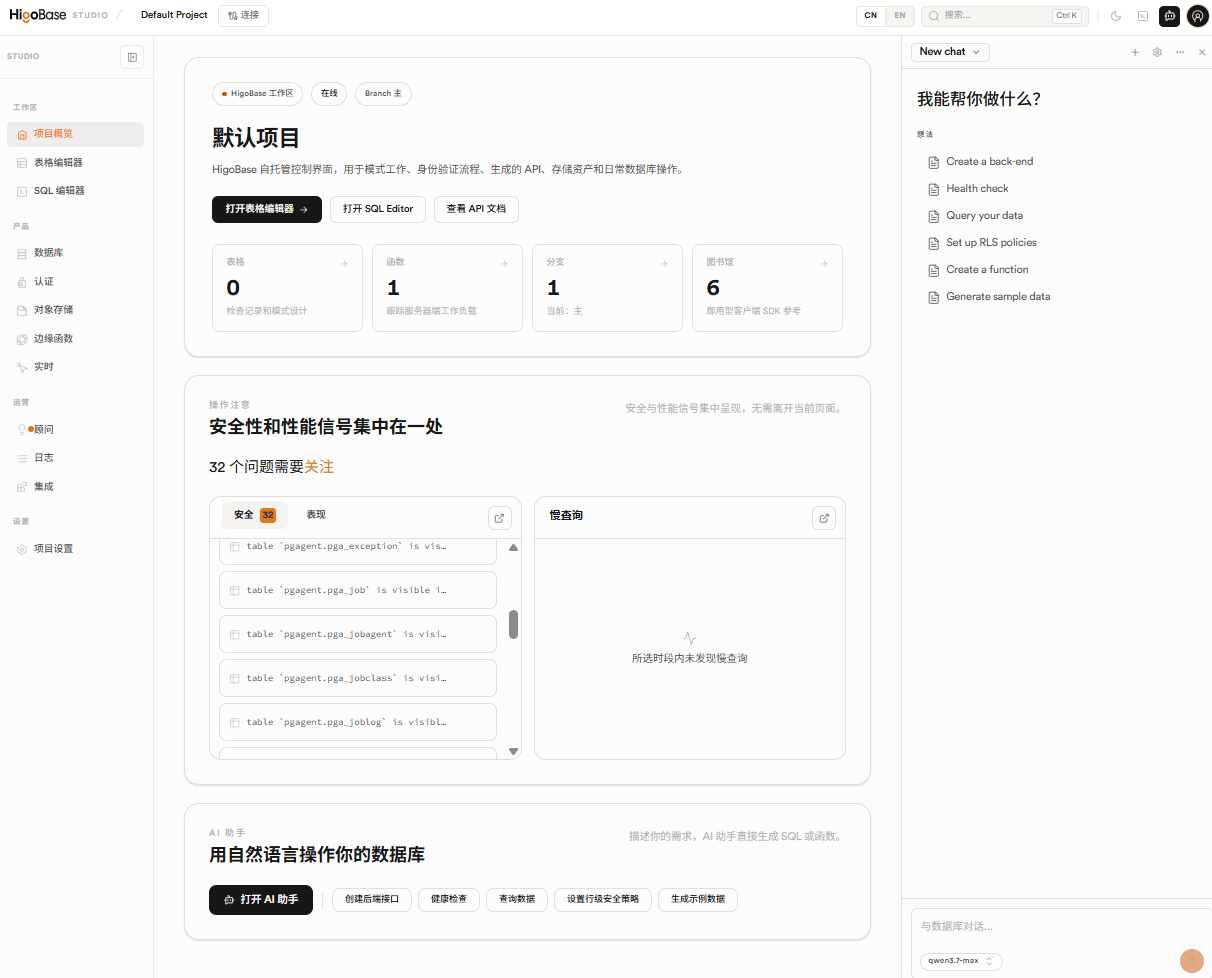The image size is (1212, 978).
Task: Send the chat message arrow button
Action: pos(1192,961)
